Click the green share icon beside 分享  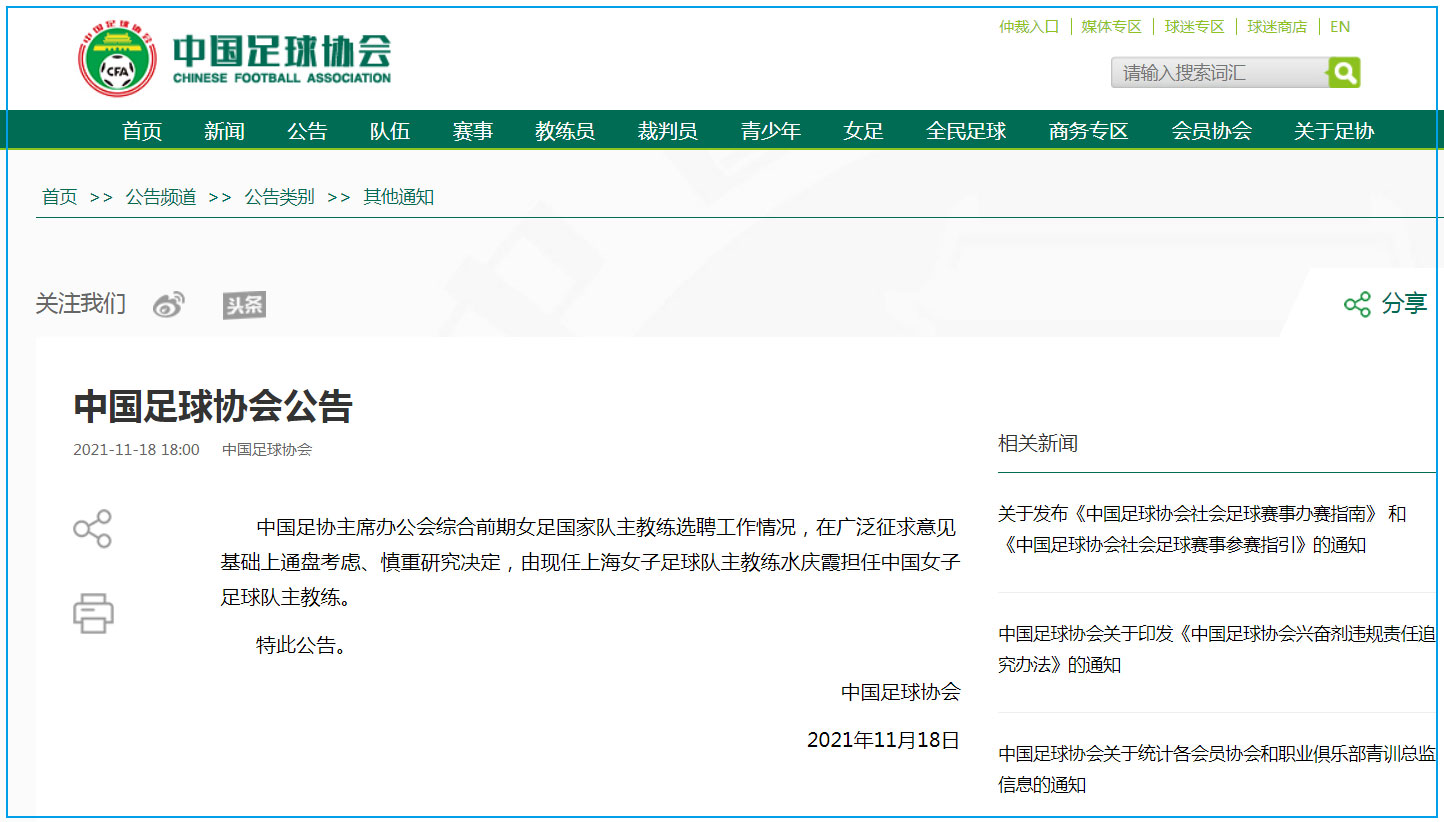coord(1357,304)
